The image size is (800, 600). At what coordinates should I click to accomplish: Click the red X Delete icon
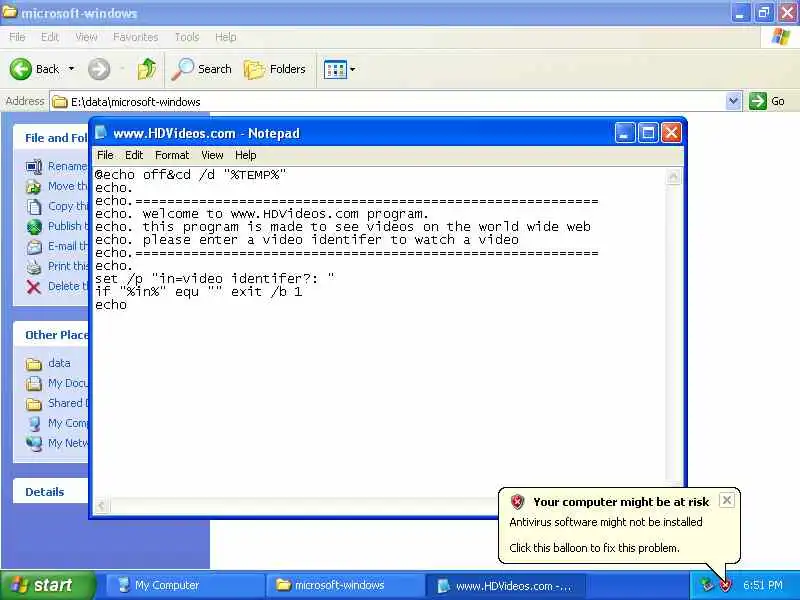coord(34,287)
